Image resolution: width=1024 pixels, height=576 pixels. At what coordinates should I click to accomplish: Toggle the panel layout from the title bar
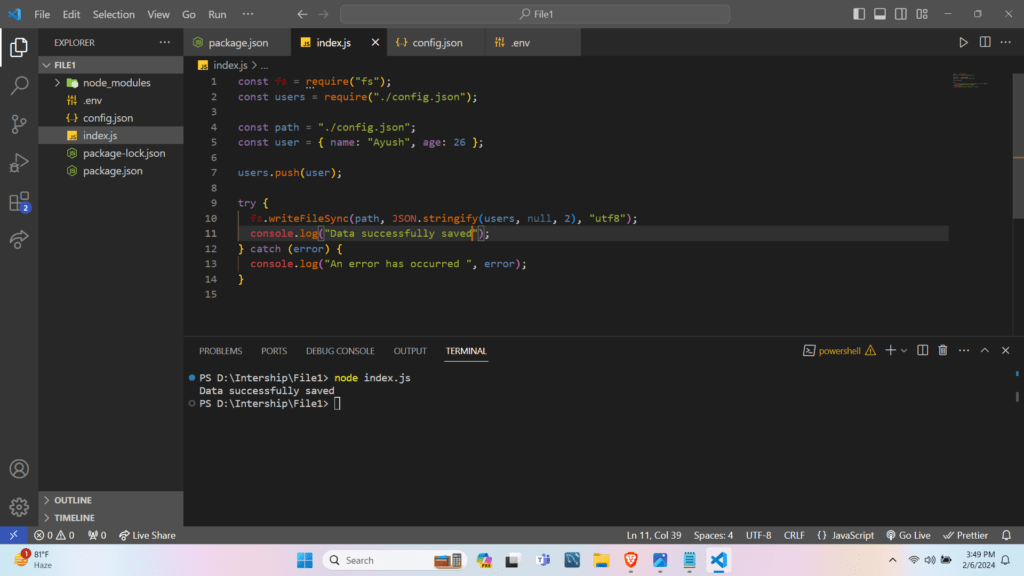(x=879, y=13)
